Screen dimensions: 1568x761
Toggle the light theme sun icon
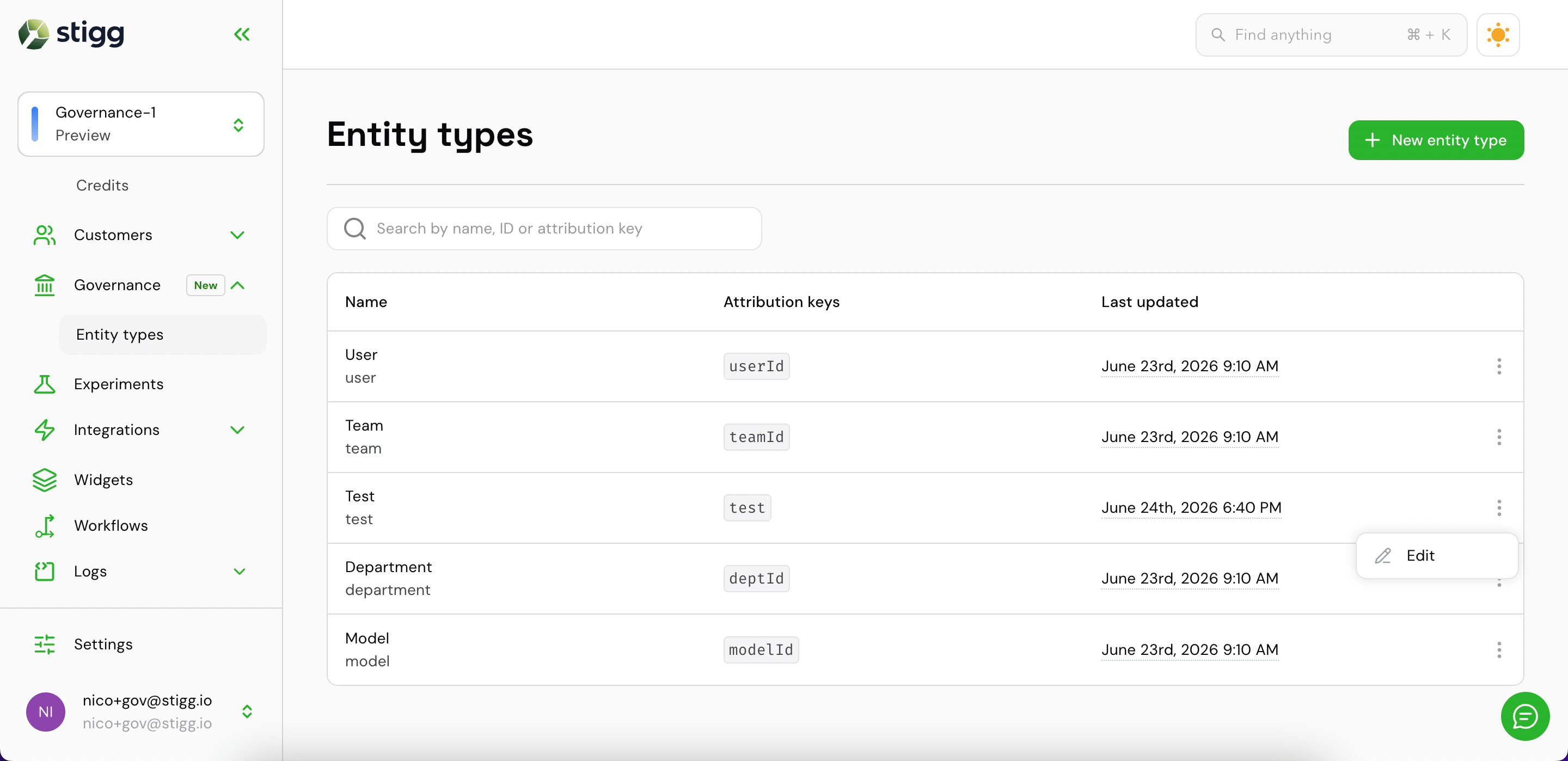coord(1498,35)
